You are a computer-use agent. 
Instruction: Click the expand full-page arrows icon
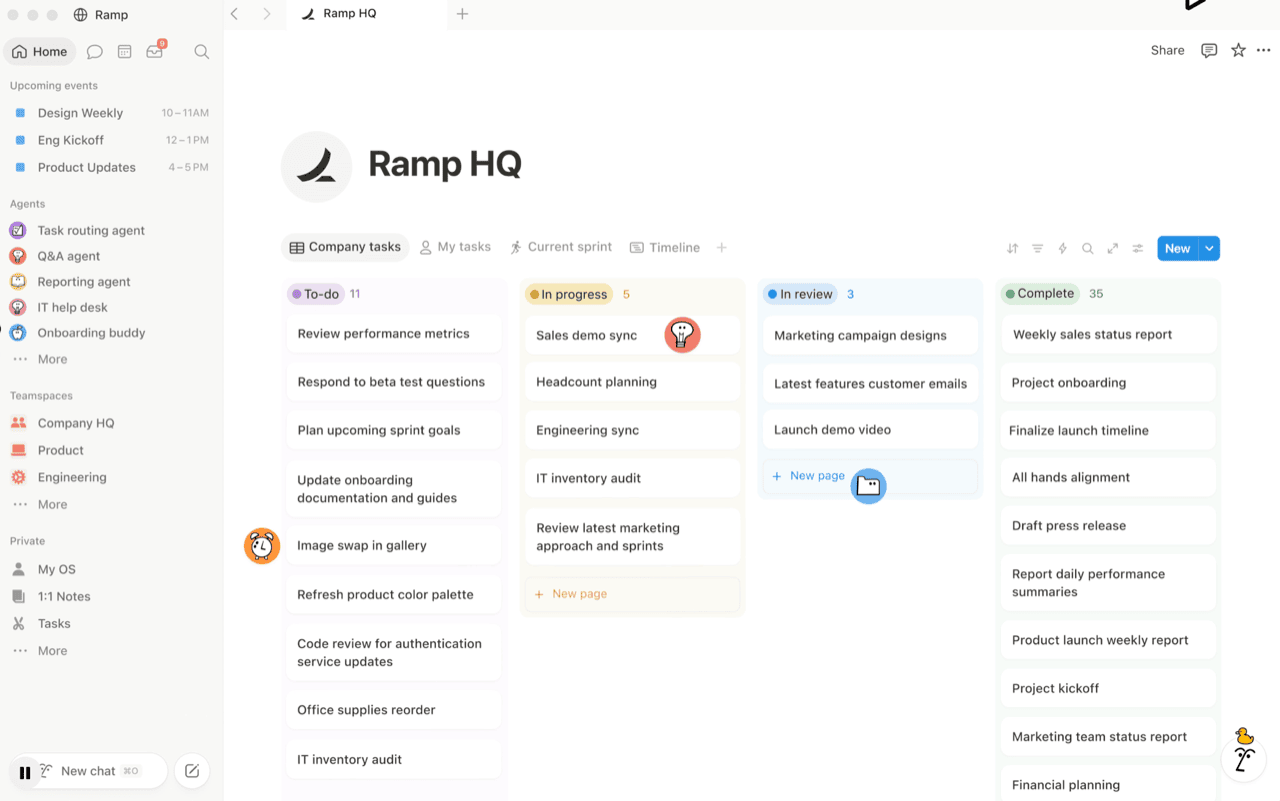click(1112, 248)
